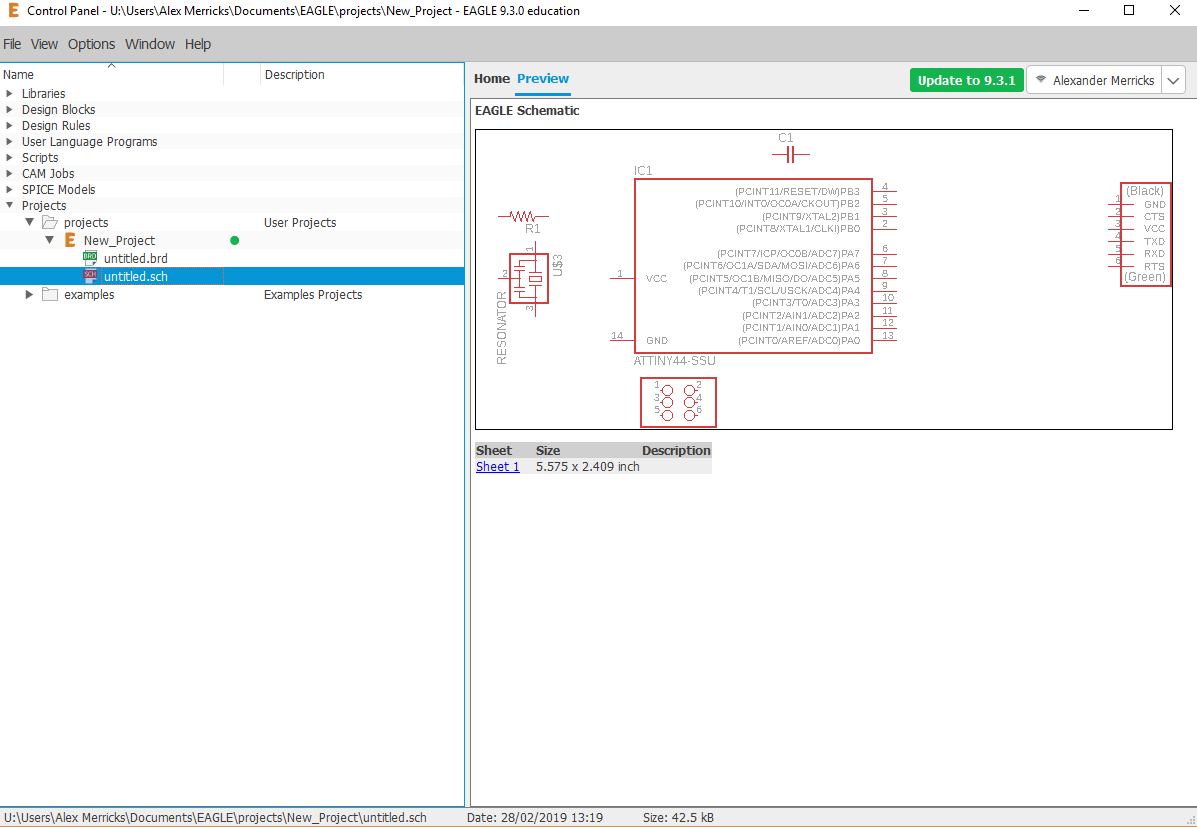Click the file path in status bar
Screen dimensions: 1197x827
(215, 818)
